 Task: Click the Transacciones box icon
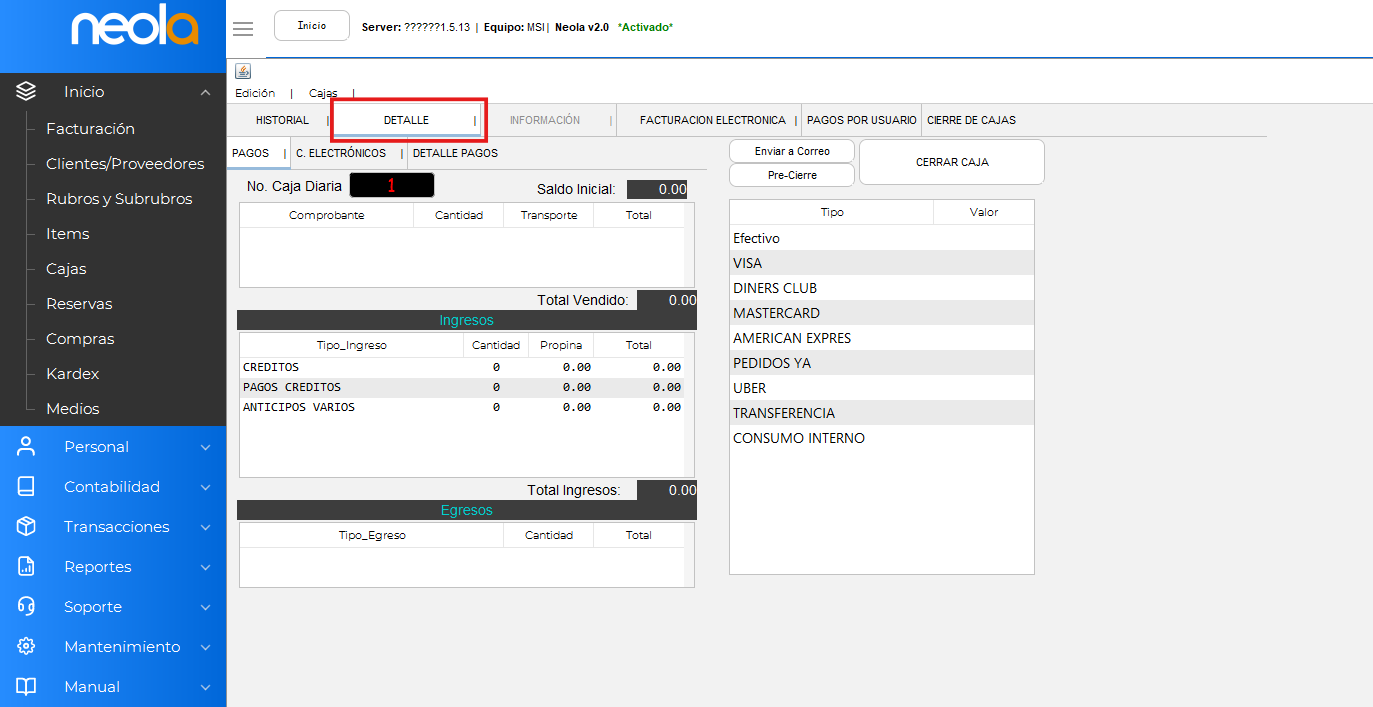point(26,527)
